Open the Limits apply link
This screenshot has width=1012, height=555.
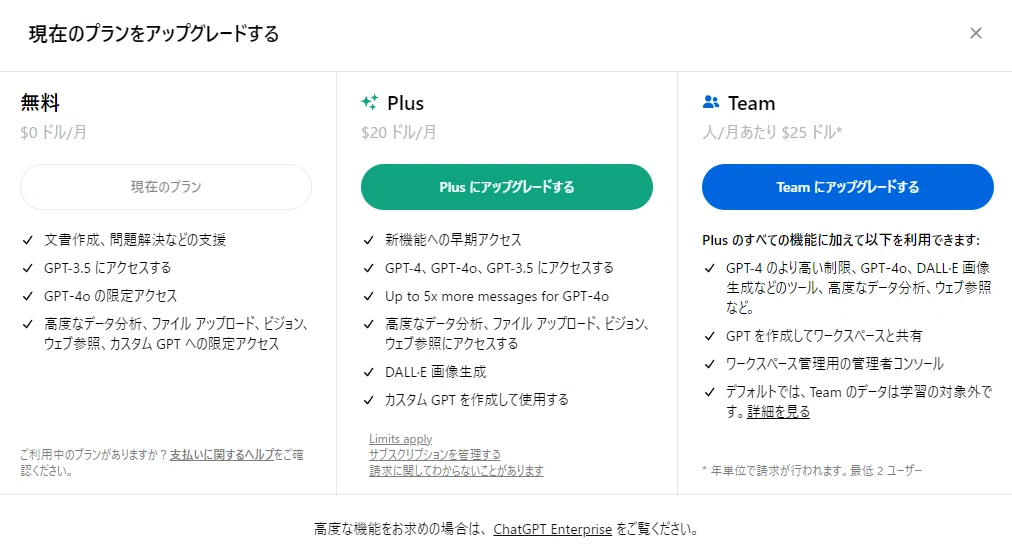[x=400, y=439]
